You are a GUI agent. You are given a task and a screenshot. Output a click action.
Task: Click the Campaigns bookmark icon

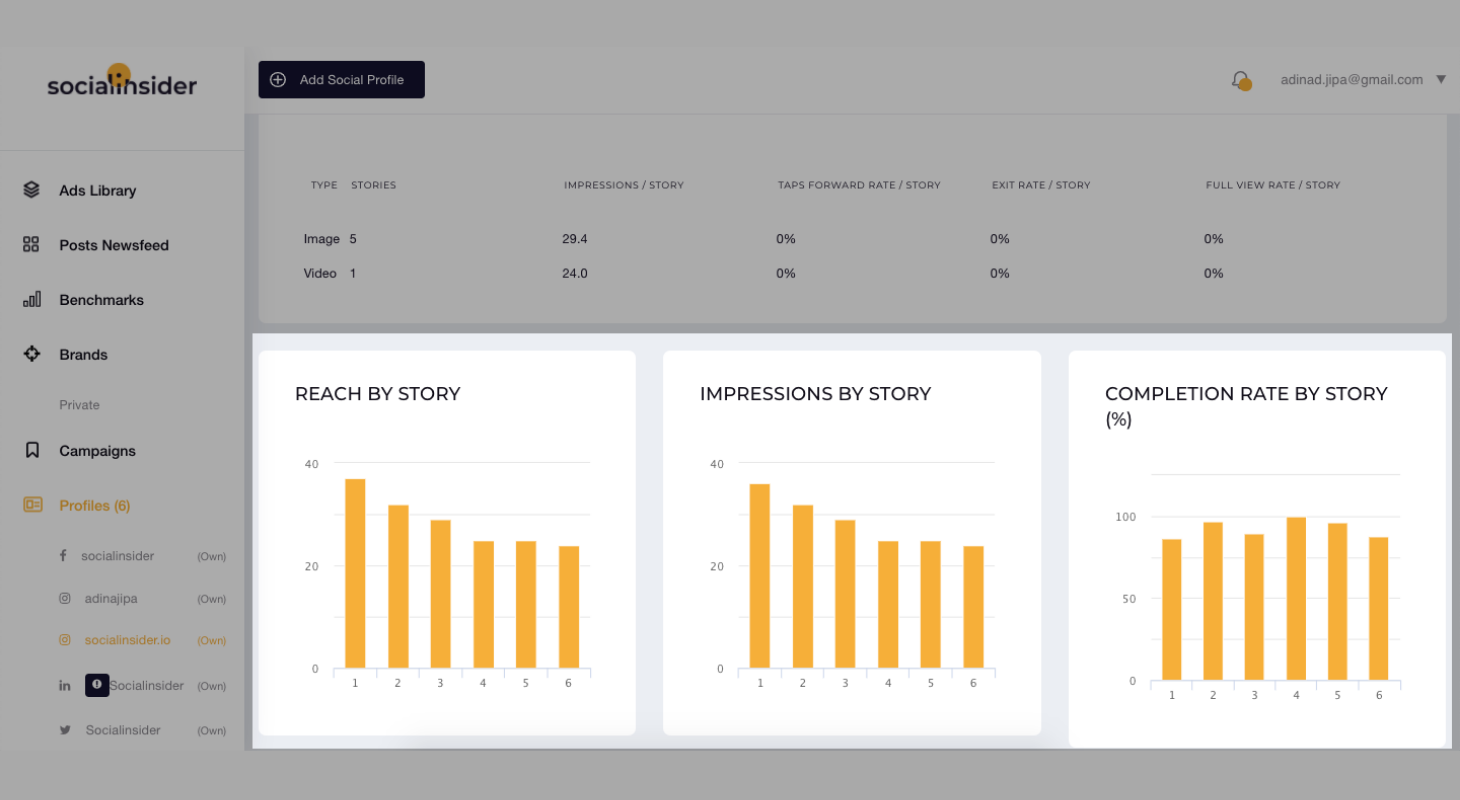tap(32, 450)
